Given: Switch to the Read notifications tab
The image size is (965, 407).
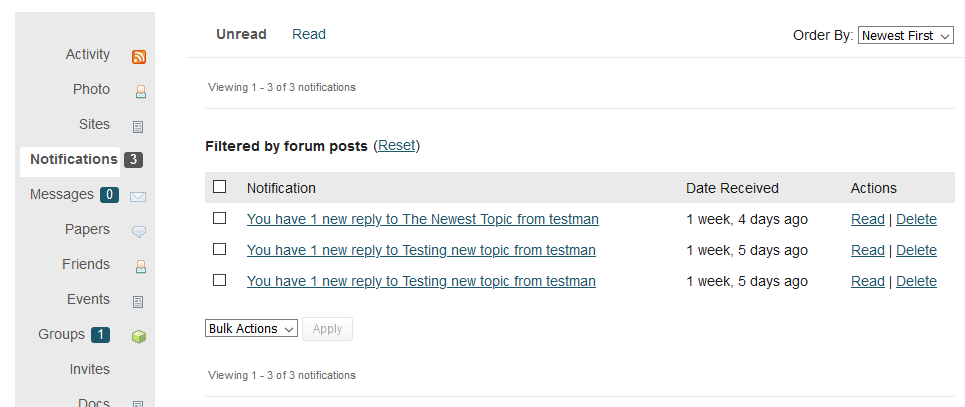Looking at the screenshot, I should click(309, 34).
